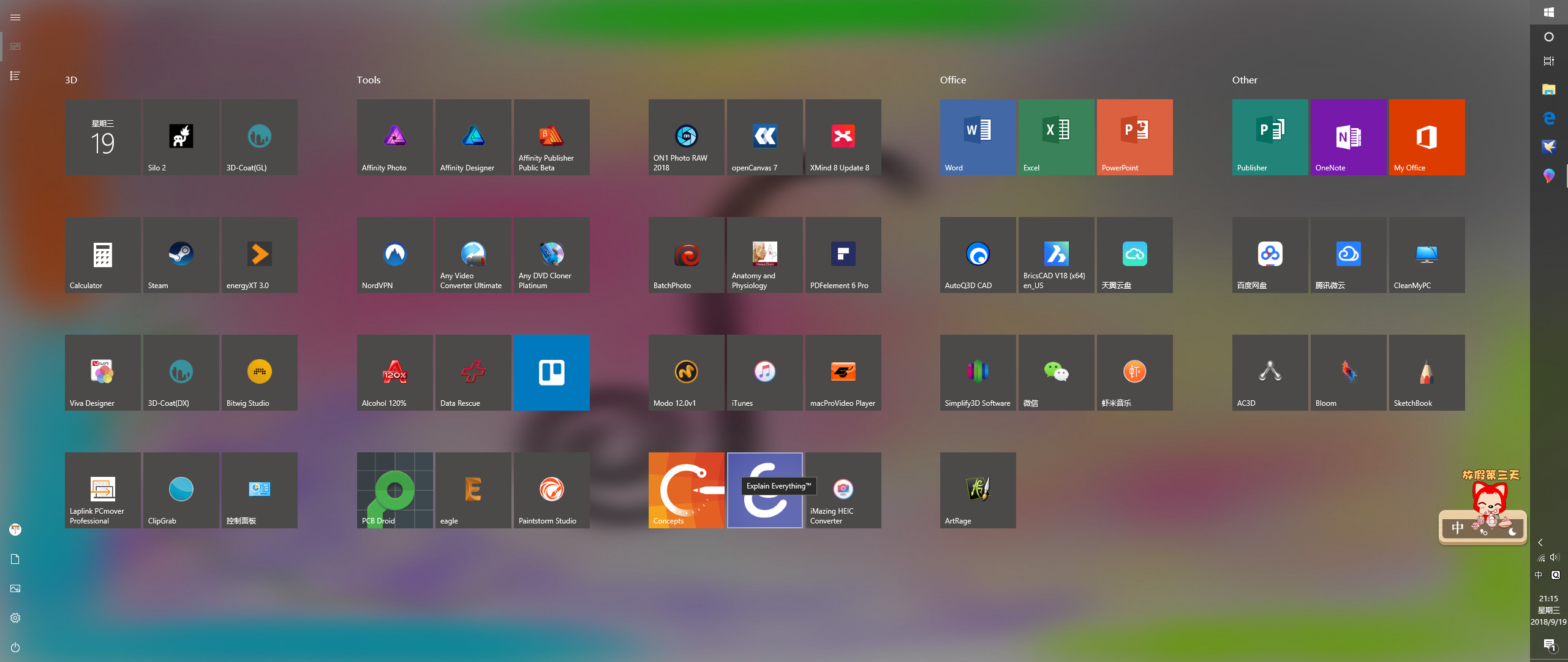Launch Any DVD Cloner Platinum
The height and width of the screenshot is (662, 1568).
click(x=552, y=255)
